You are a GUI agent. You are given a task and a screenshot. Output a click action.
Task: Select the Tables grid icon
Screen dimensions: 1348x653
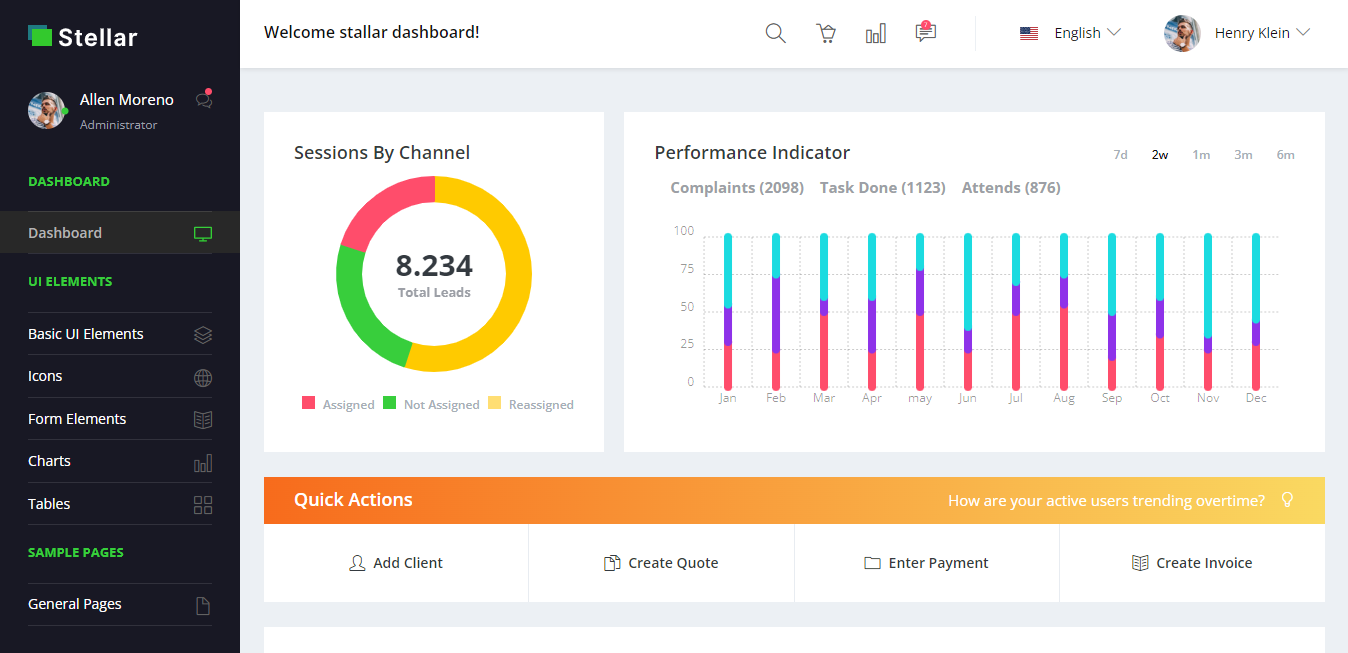(203, 504)
